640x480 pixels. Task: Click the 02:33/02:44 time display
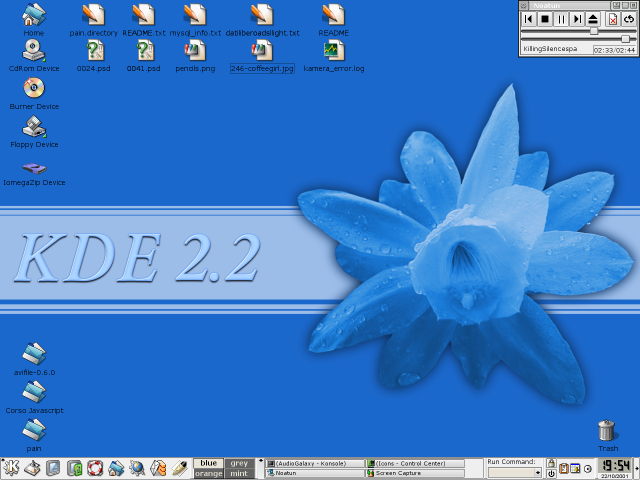615,50
